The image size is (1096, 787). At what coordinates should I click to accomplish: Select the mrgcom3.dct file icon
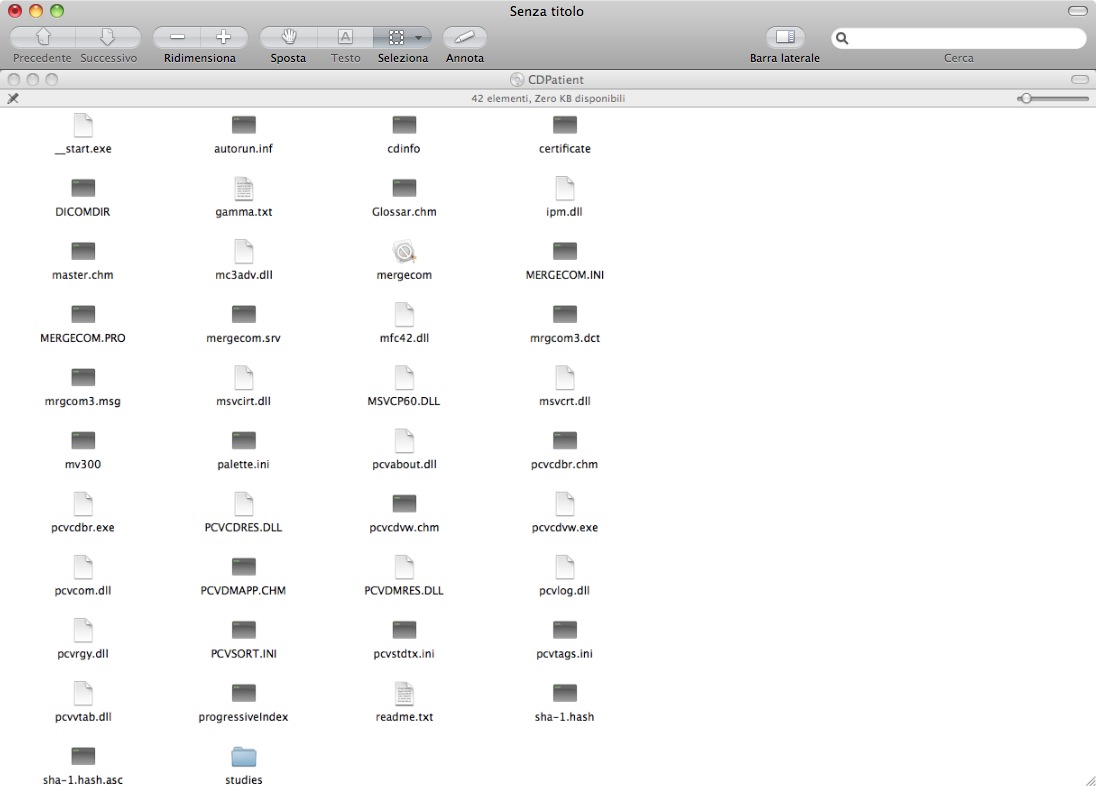tap(565, 315)
